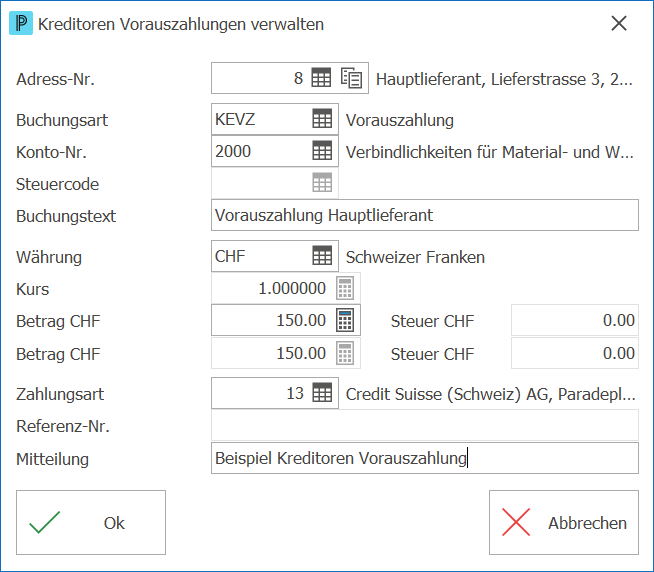Open calculator for the active Betrag CHF field

[345, 320]
